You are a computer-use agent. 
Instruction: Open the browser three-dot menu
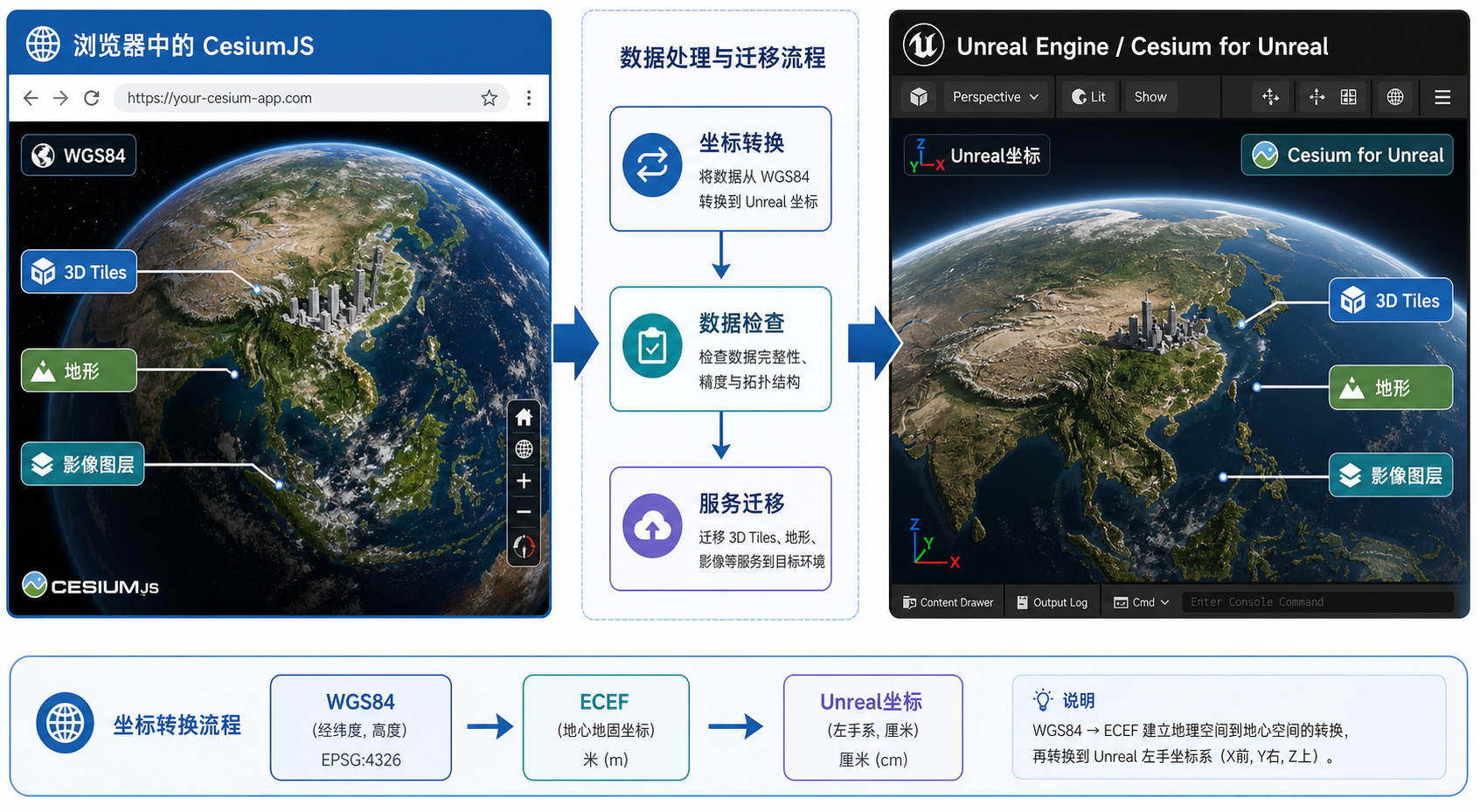coord(529,98)
